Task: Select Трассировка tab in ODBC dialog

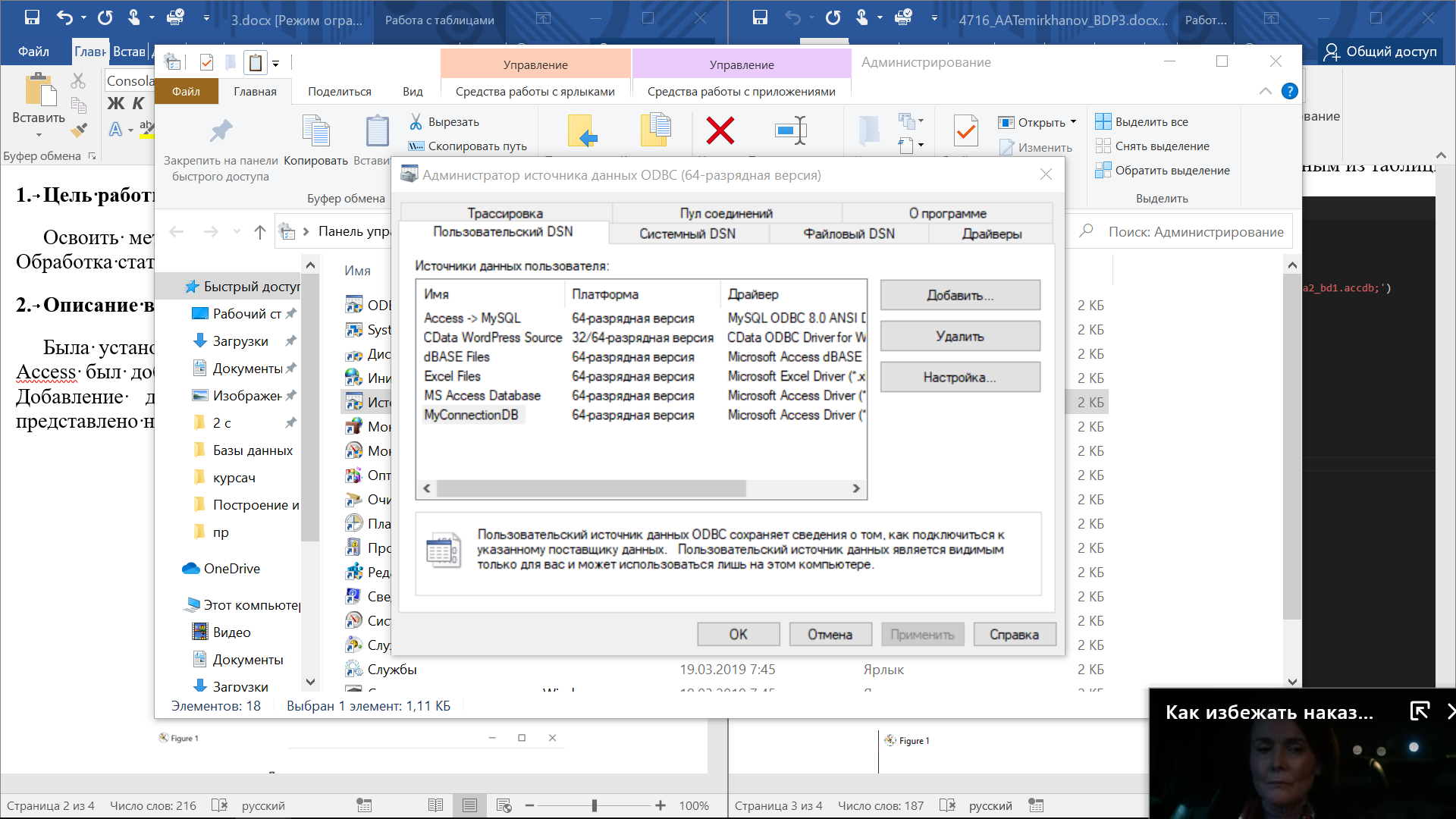Action: click(x=505, y=213)
